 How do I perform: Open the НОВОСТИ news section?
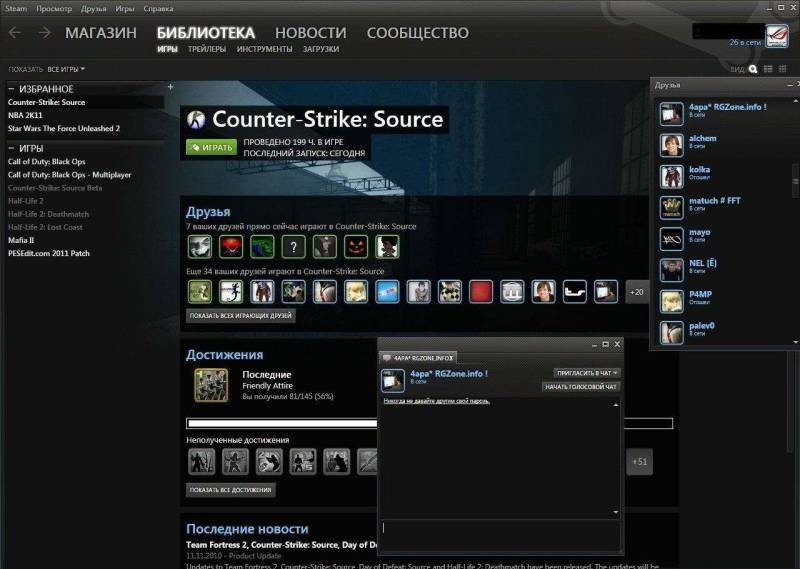click(x=310, y=33)
